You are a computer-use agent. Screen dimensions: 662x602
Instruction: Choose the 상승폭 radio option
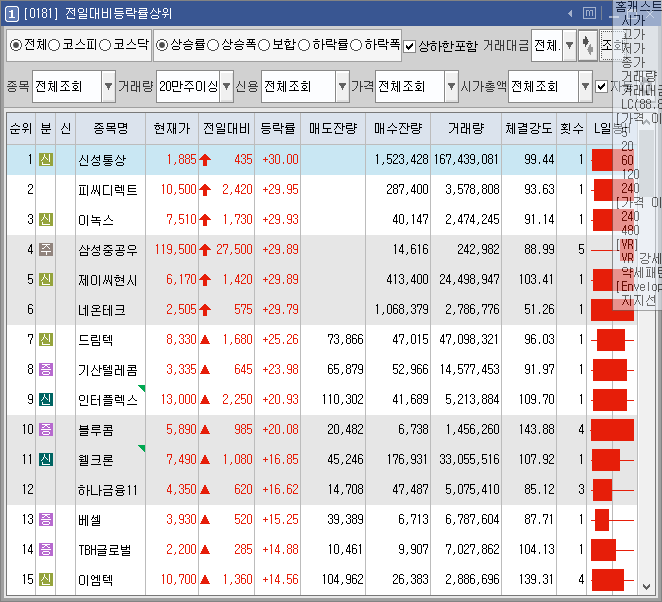click(213, 45)
